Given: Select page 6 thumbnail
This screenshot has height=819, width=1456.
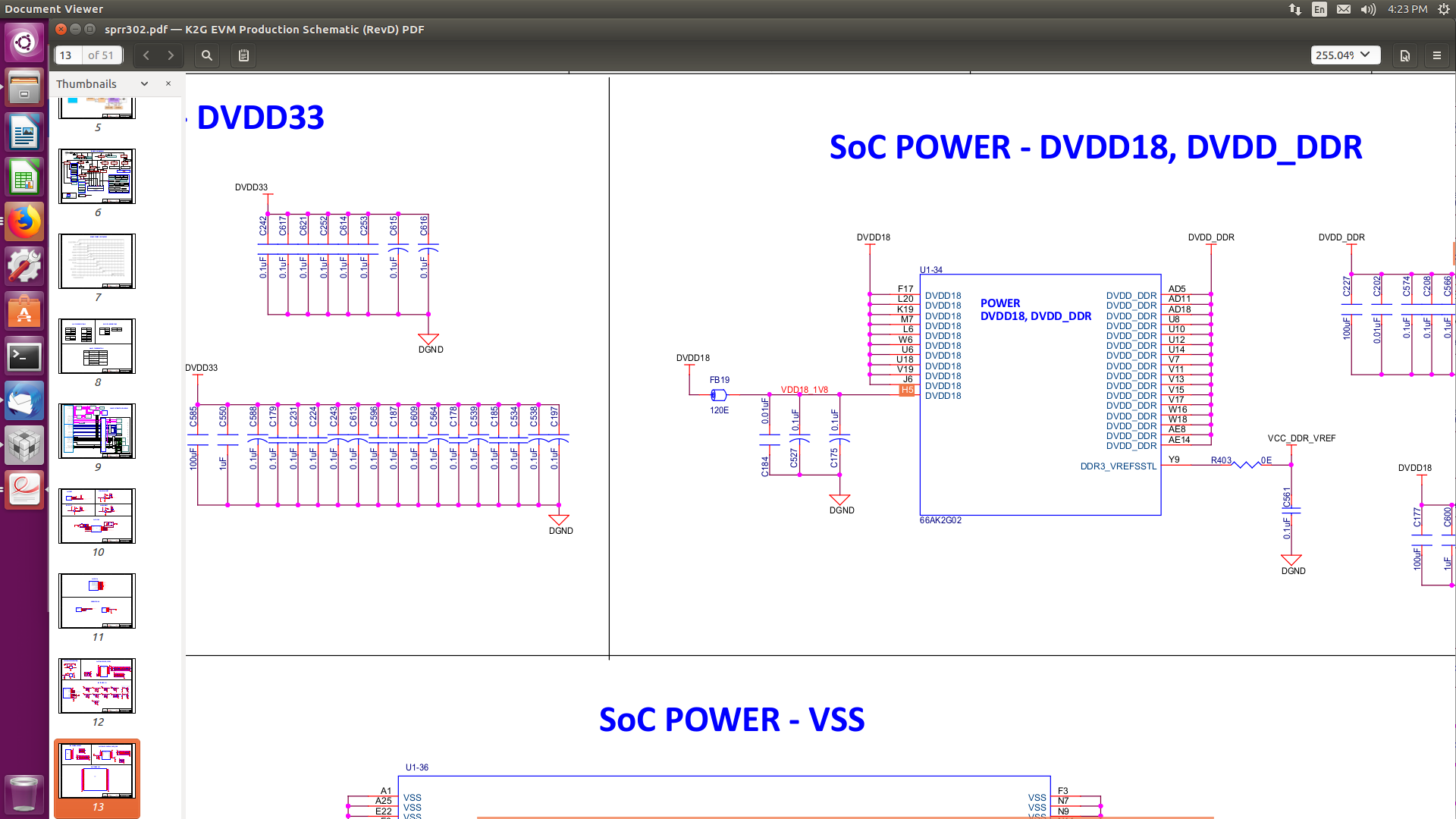Looking at the screenshot, I should click(x=97, y=176).
